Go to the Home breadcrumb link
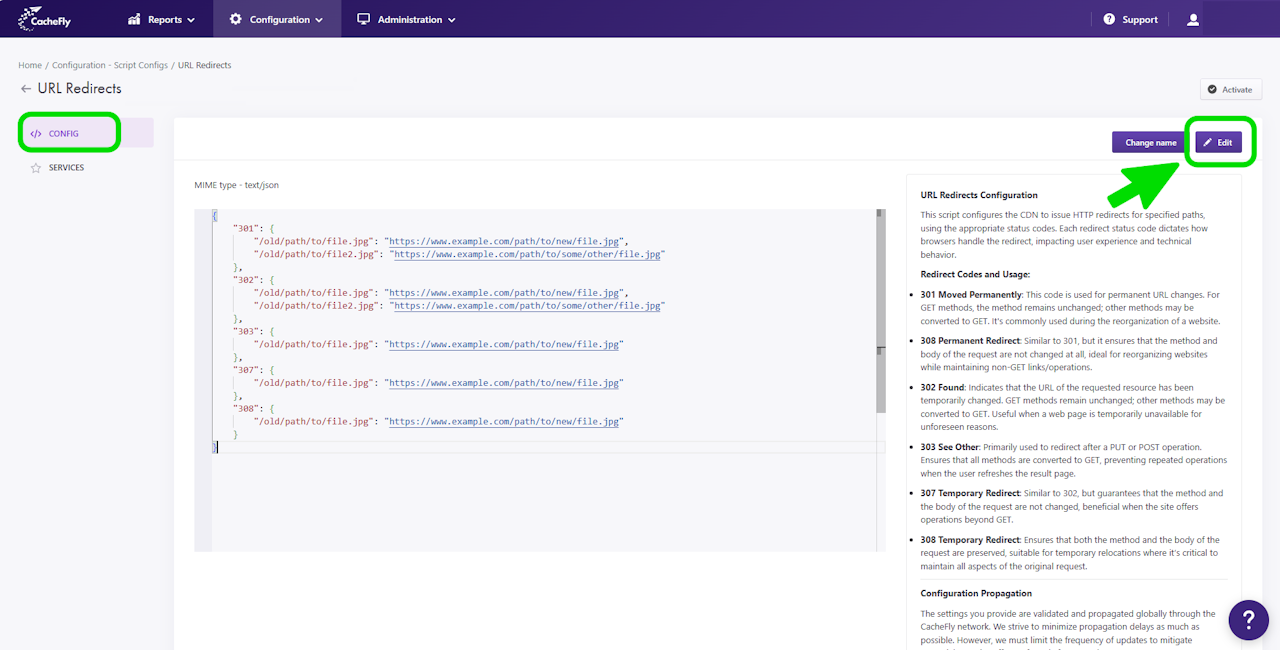This screenshot has width=1280, height=650. click(30, 65)
